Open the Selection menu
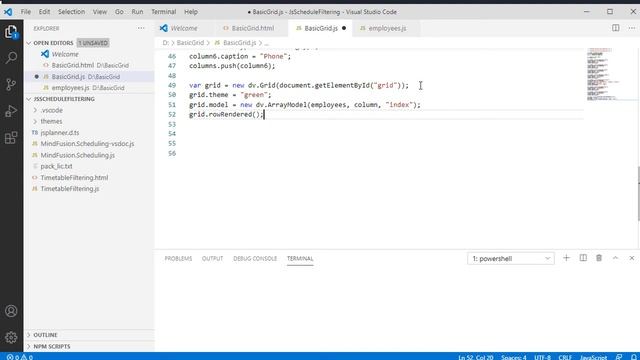The width and height of the screenshot is (640, 360). pyautogui.click(x=71, y=12)
